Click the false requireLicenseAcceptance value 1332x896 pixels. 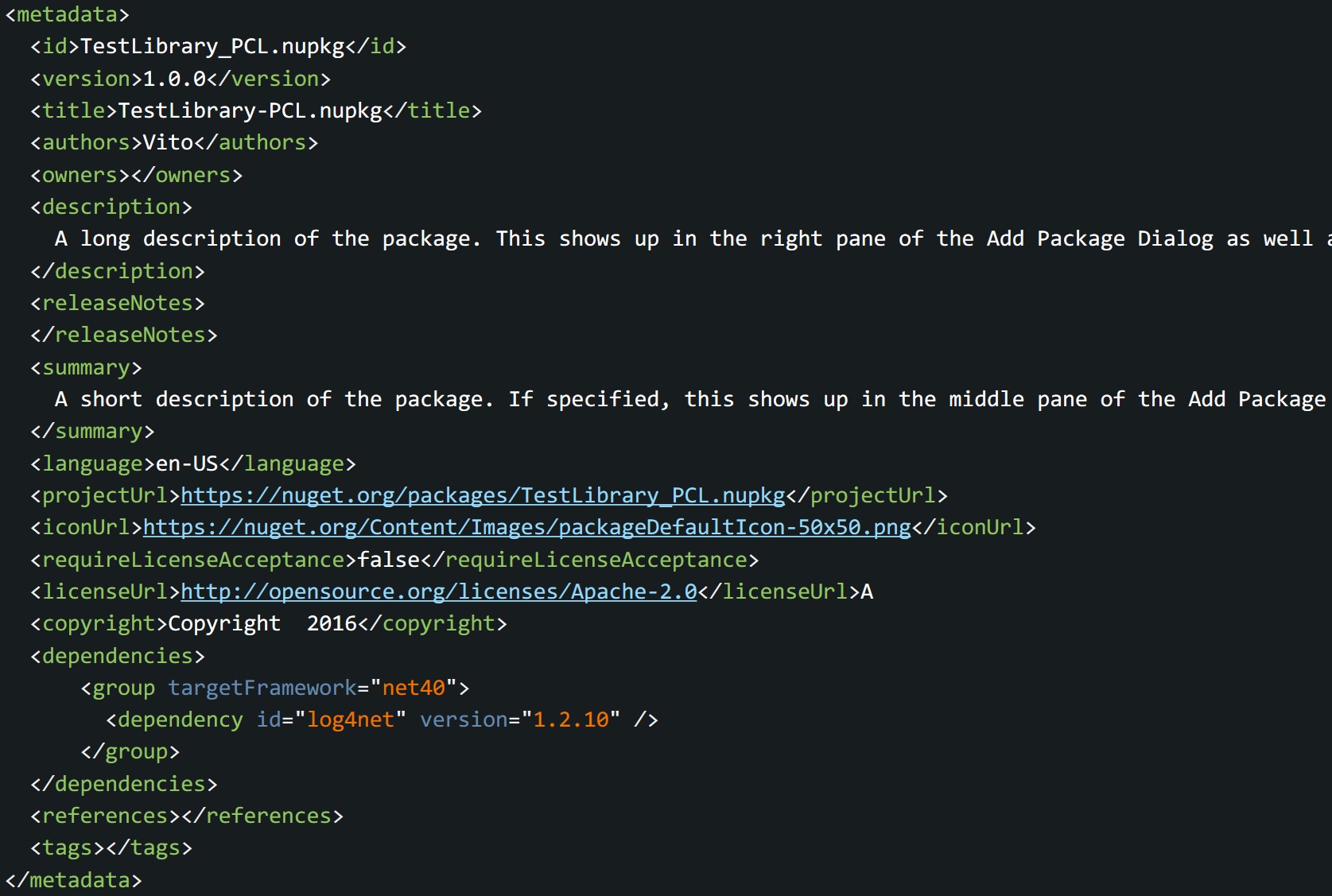[x=388, y=560]
